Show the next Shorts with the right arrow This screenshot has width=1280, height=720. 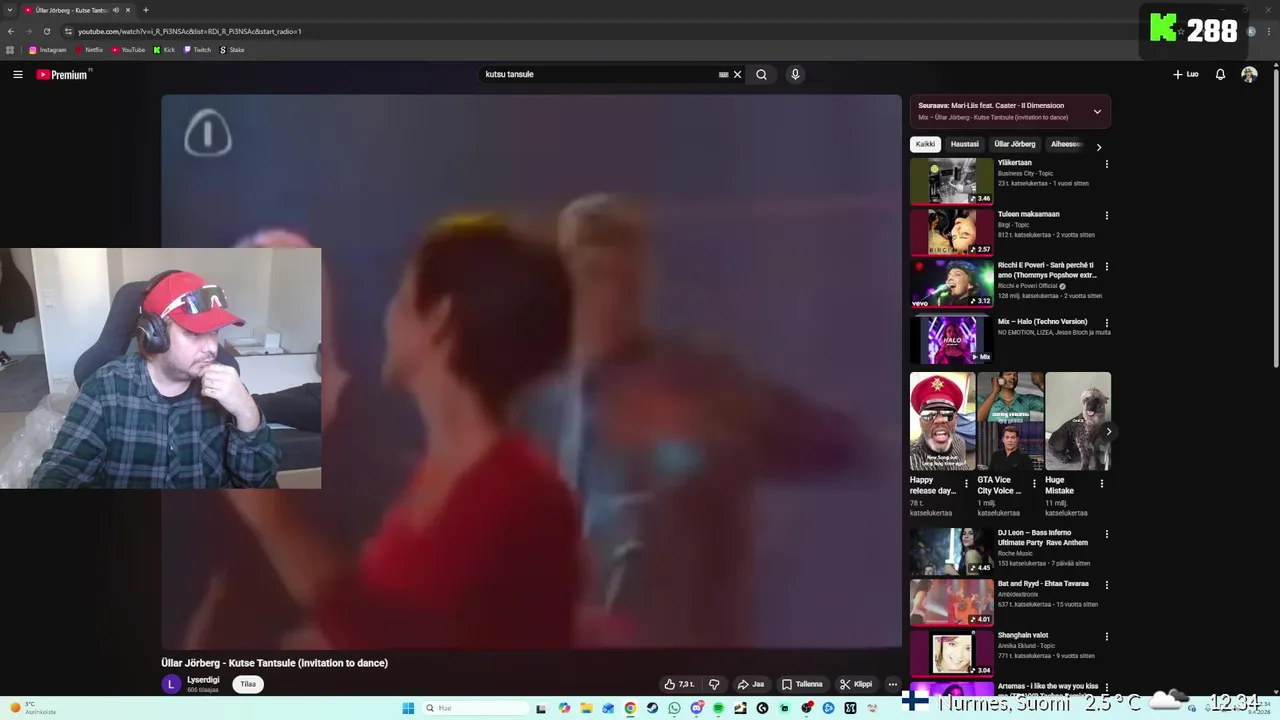pos(1108,432)
